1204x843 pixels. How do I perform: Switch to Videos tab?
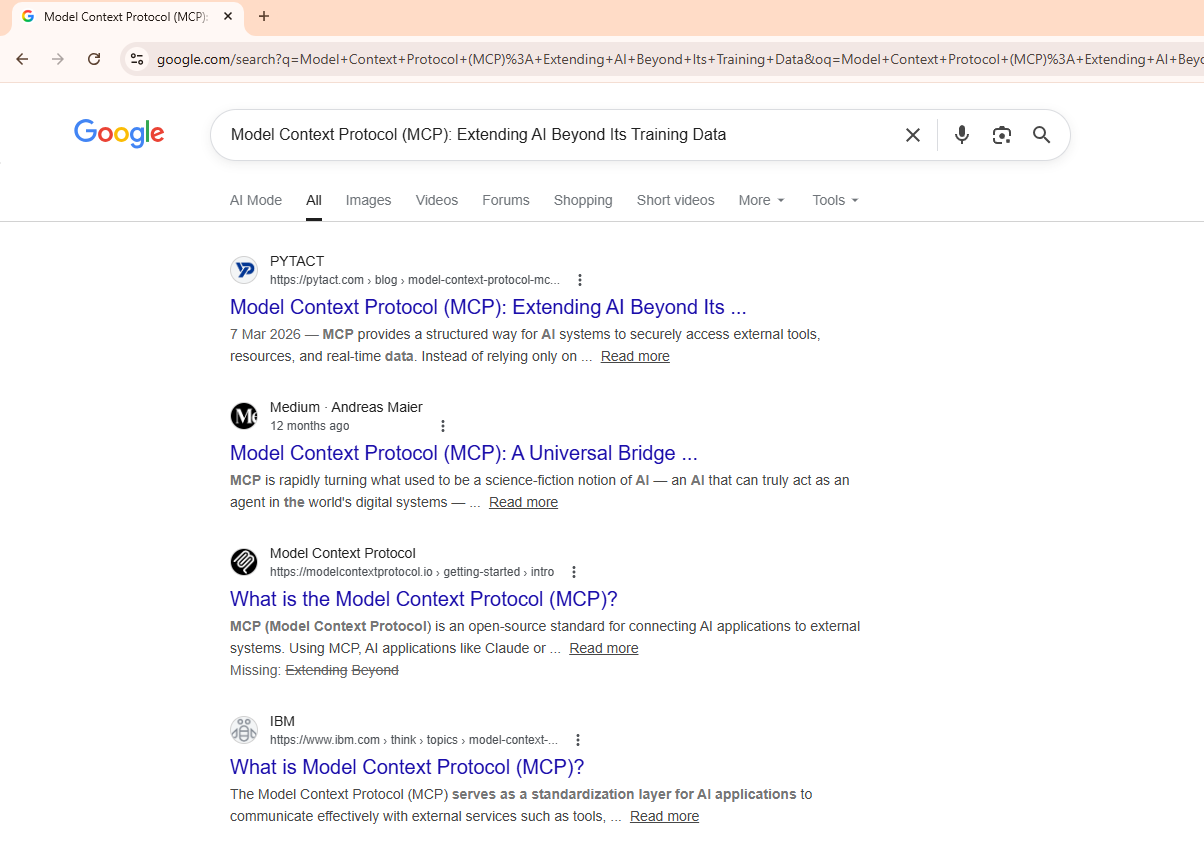coord(437,200)
